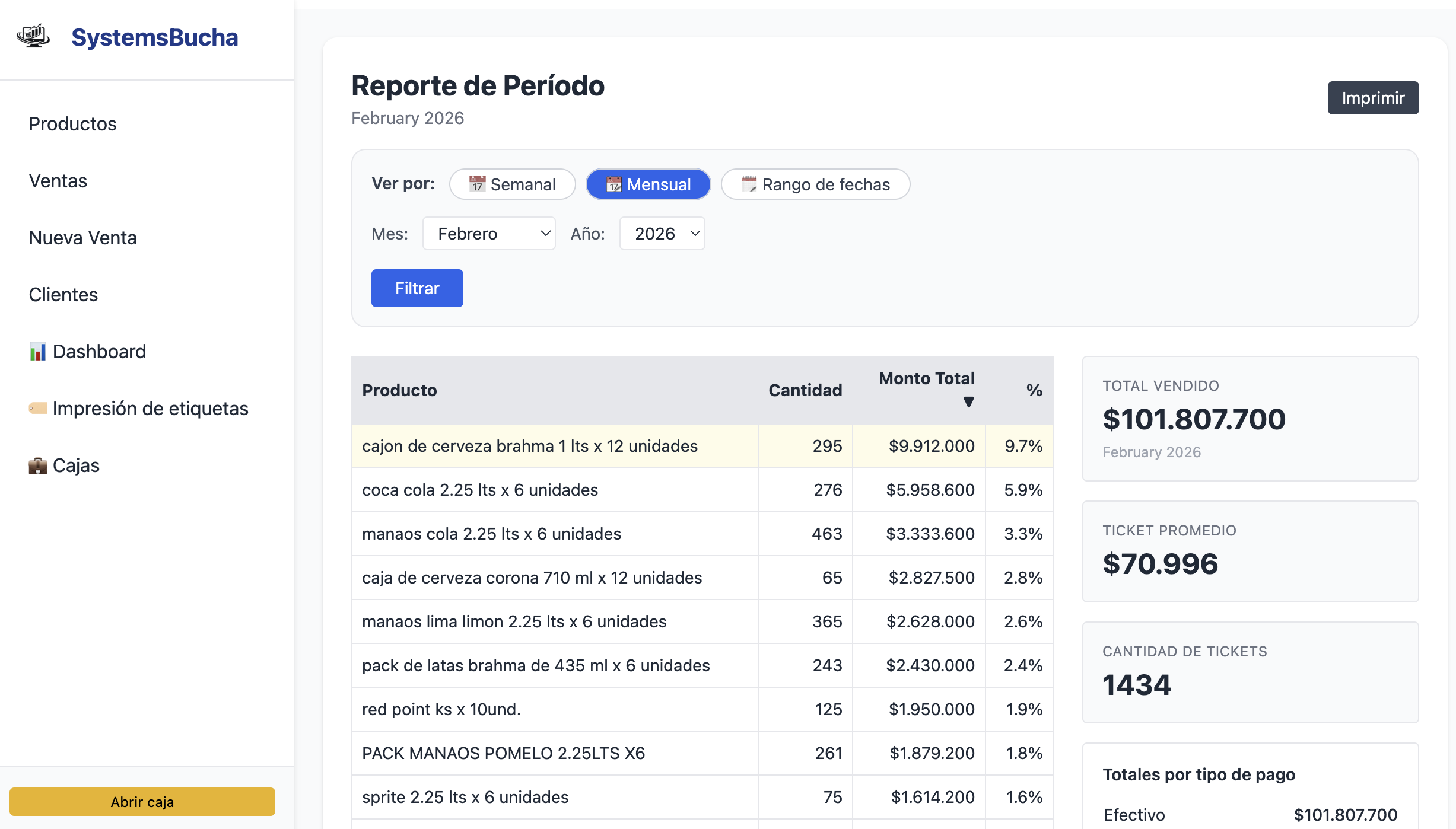The image size is (1456, 829).
Task: Open the SystemsBucha home link
Action: [154, 37]
